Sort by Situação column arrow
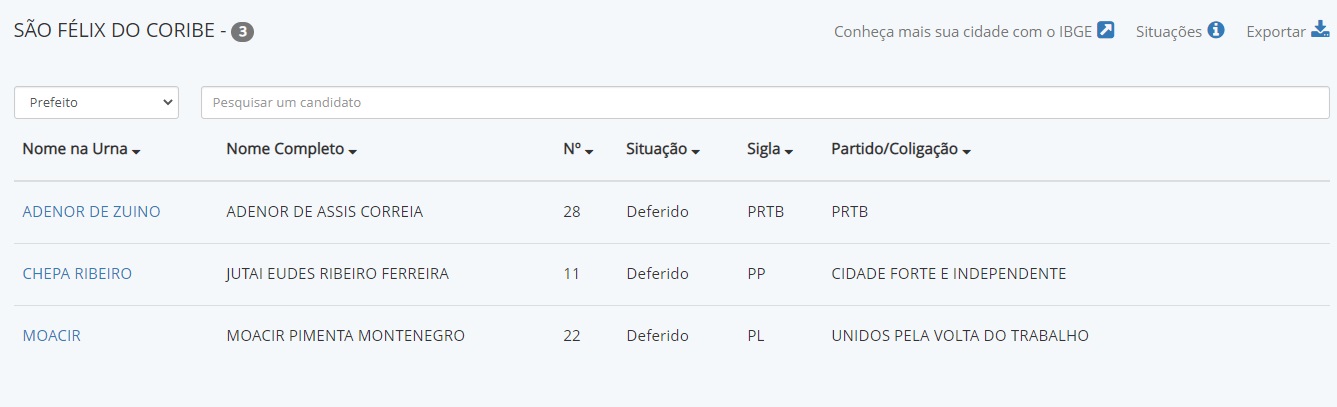The image size is (1337, 407). tap(695, 151)
